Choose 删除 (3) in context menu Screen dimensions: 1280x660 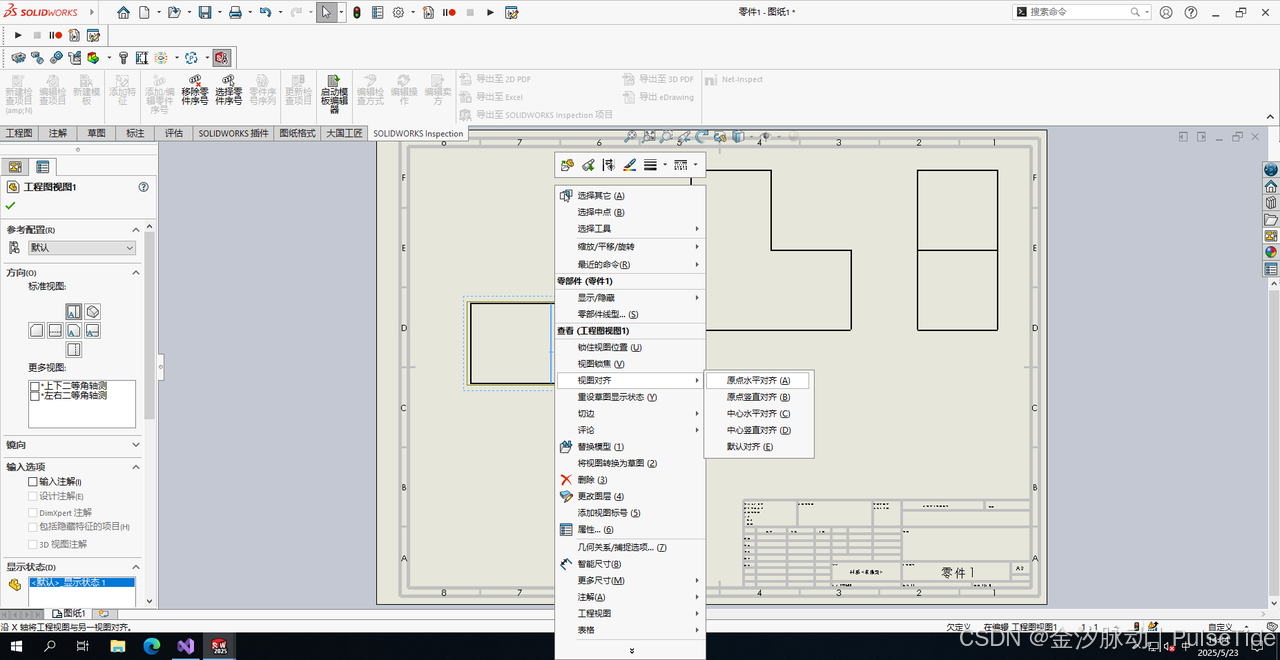631,480
